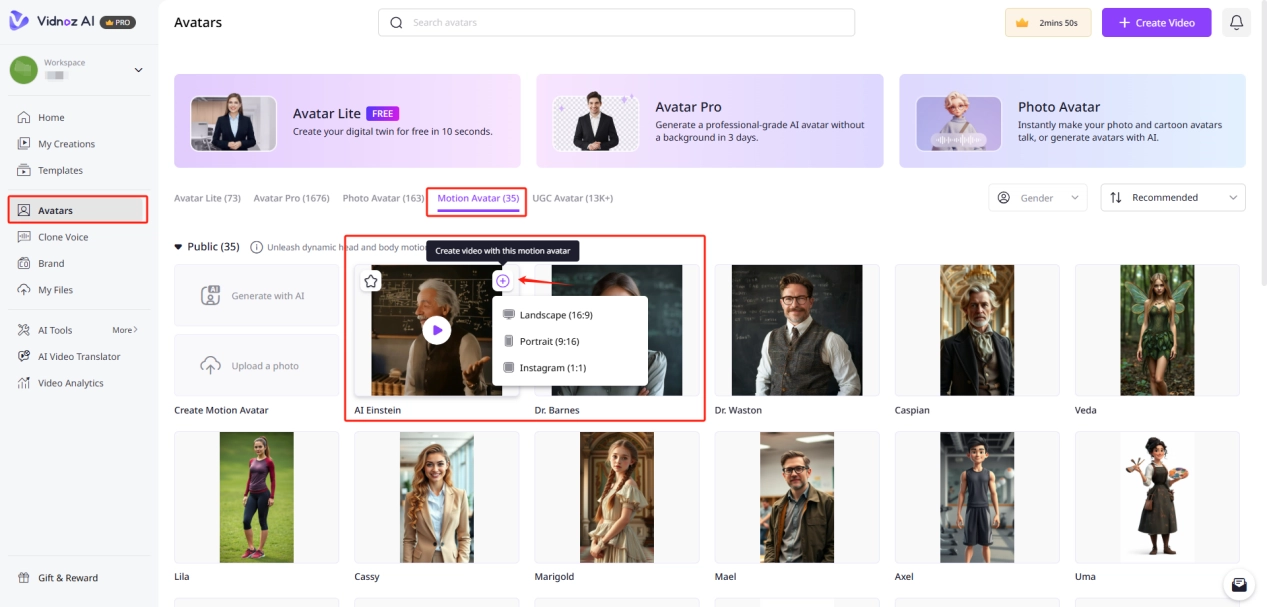Click the chat support icon
This screenshot has width=1267, height=607.
tap(1239, 584)
